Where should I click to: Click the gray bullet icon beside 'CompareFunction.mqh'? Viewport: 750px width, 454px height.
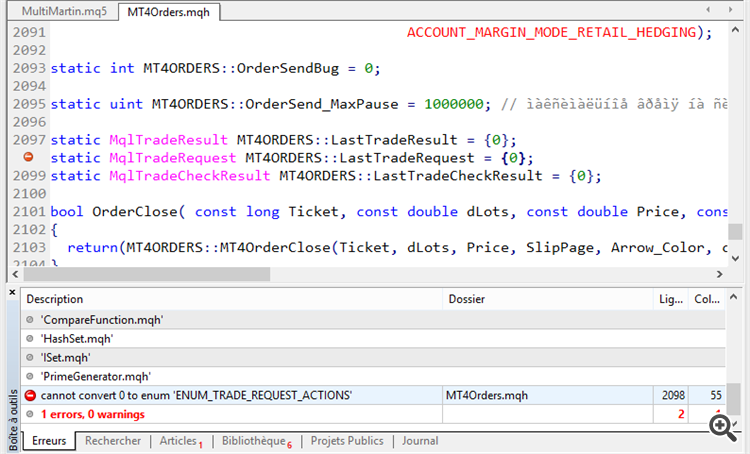30,320
